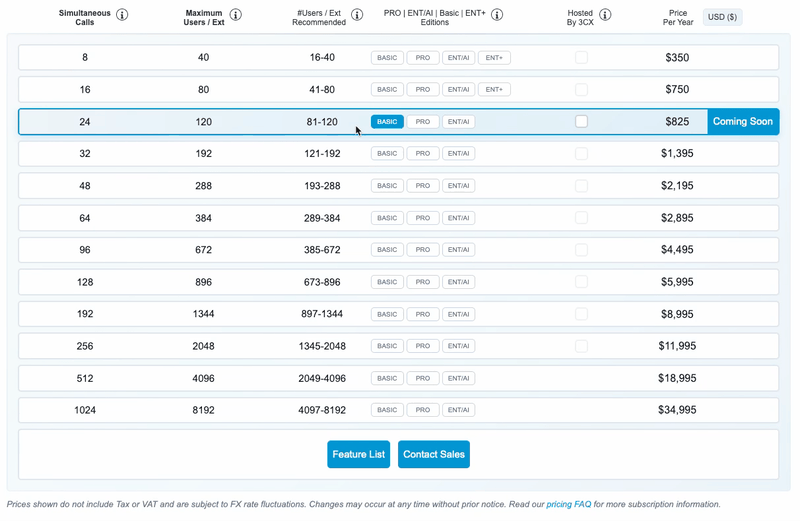This screenshot has height=521, width=800.
Task: Click the Contact Sales button
Action: [x=434, y=454]
